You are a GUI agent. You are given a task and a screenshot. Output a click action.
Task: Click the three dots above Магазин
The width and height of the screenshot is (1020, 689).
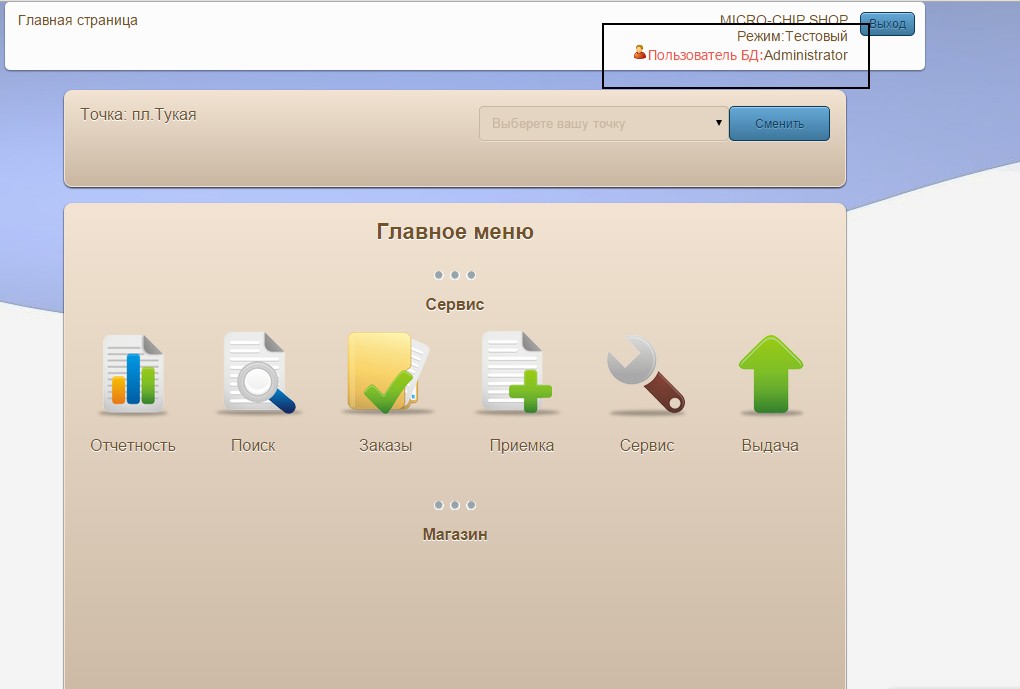455,505
